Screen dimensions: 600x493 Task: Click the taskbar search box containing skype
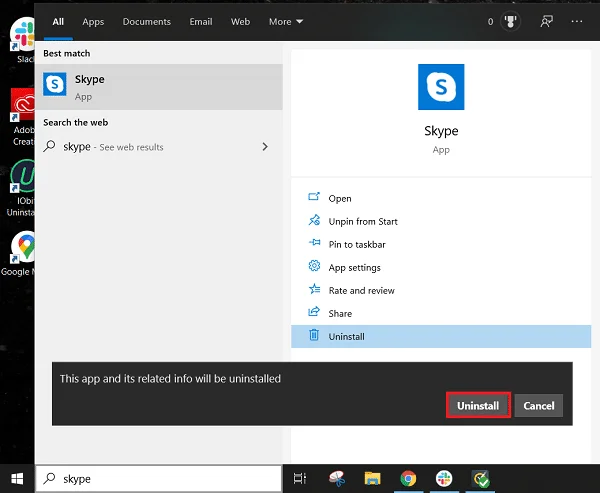click(159, 478)
